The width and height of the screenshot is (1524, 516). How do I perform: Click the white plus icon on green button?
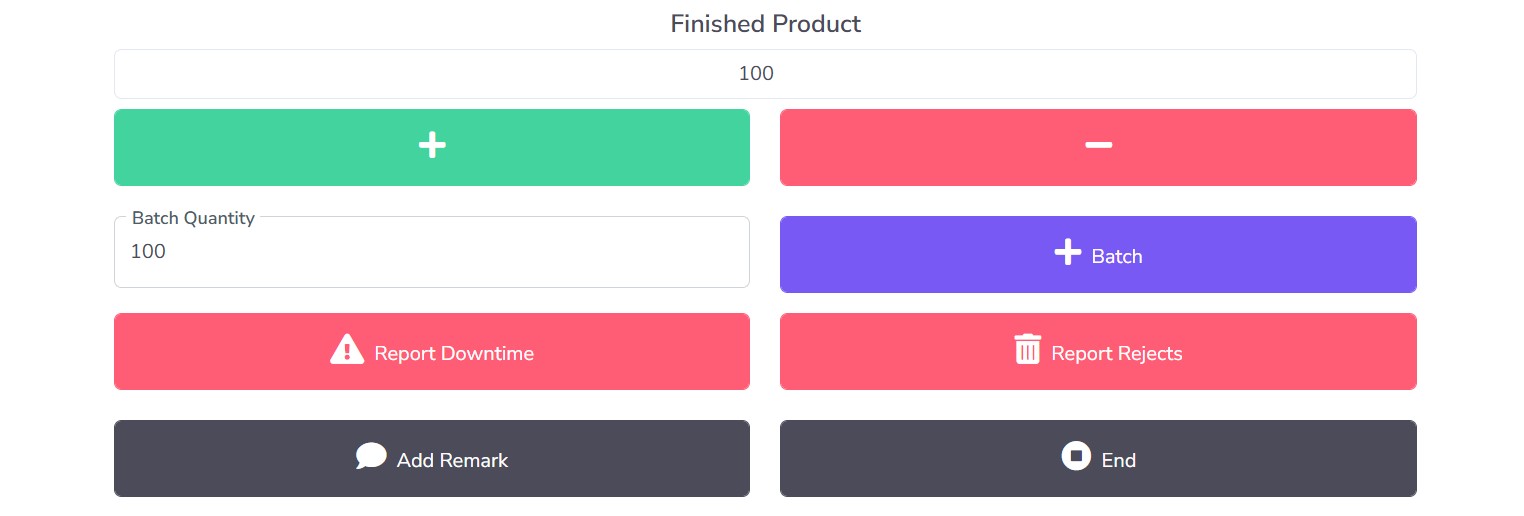pos(432,146)
